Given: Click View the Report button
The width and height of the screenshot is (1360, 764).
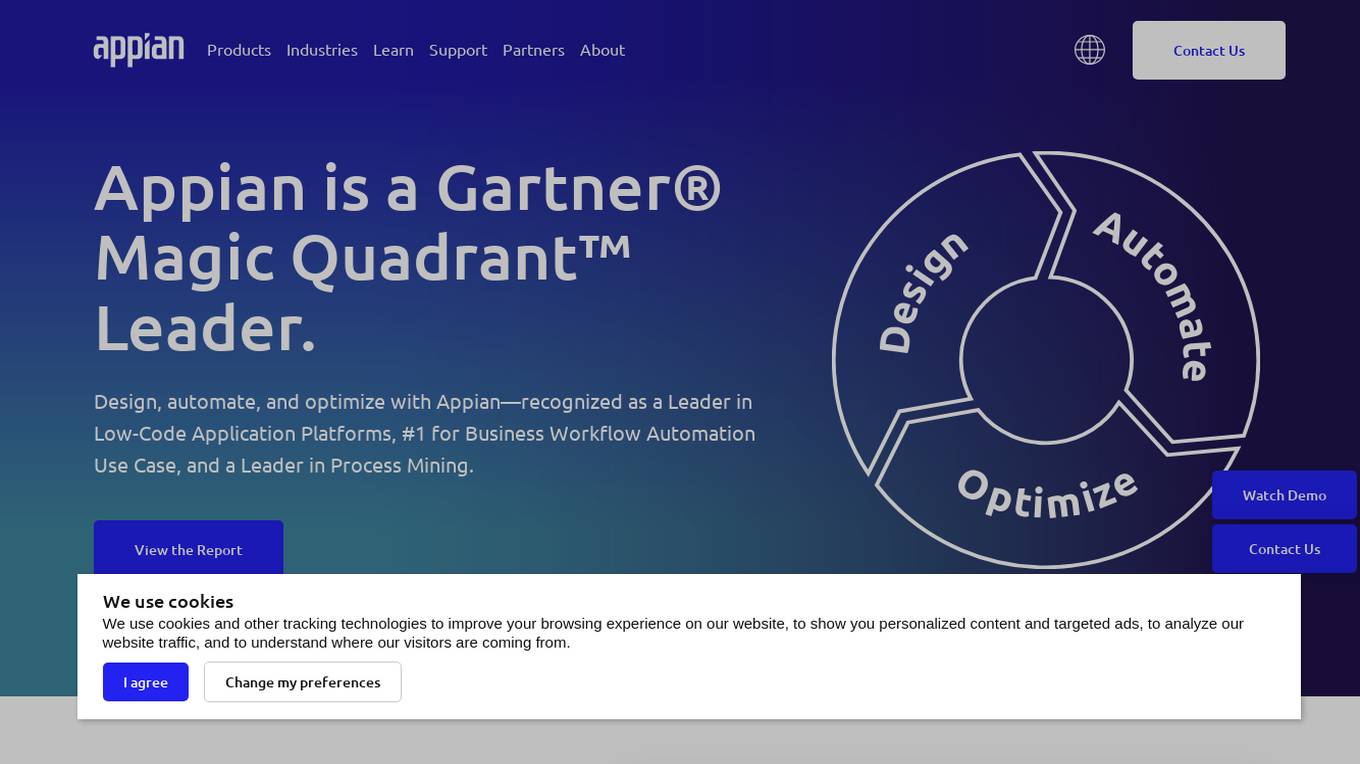Looking at the screenshot, I should coord(188,548).
